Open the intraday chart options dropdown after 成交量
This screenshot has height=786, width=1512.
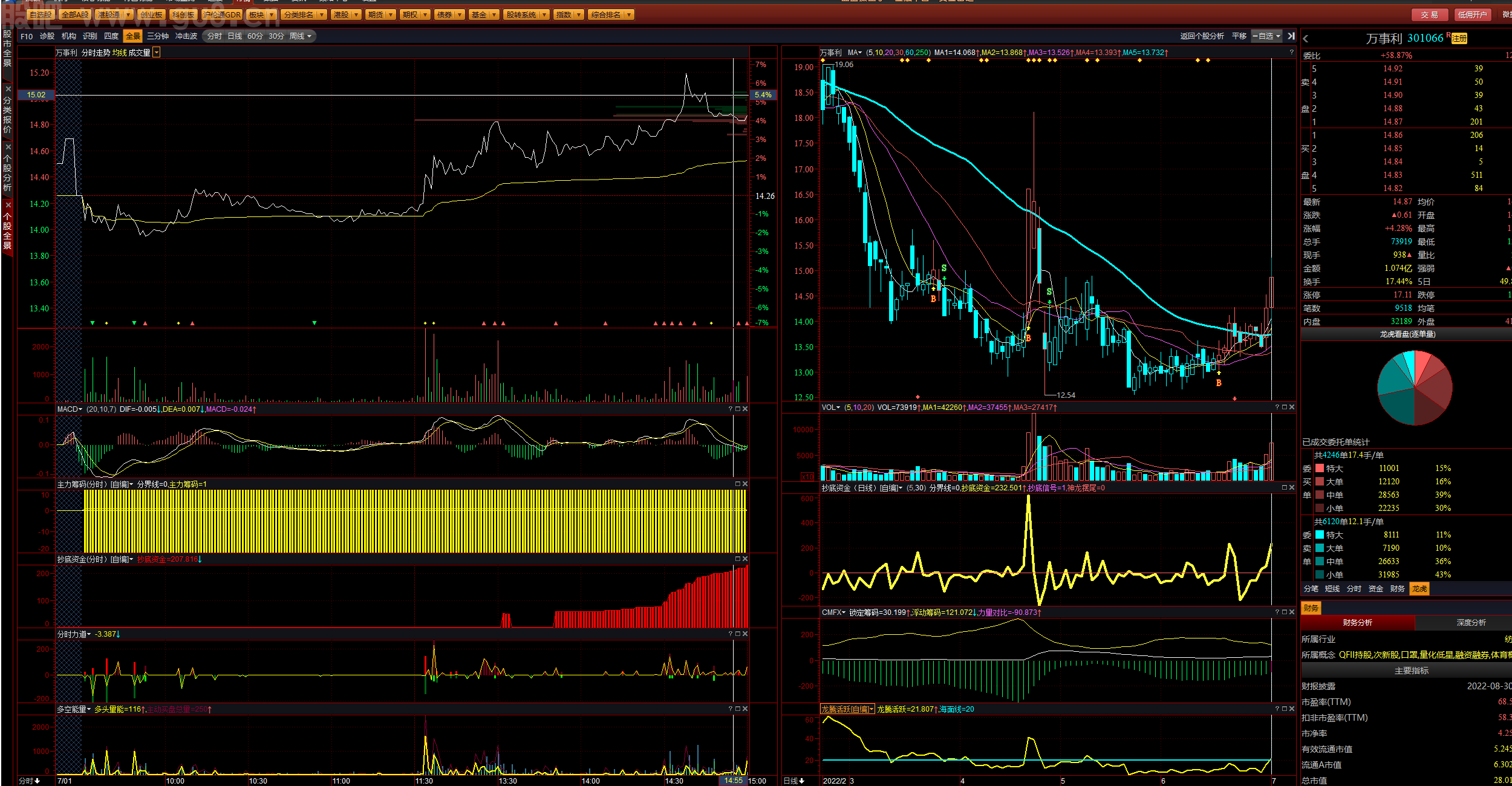pyautogui.click(x=157, y=53)
